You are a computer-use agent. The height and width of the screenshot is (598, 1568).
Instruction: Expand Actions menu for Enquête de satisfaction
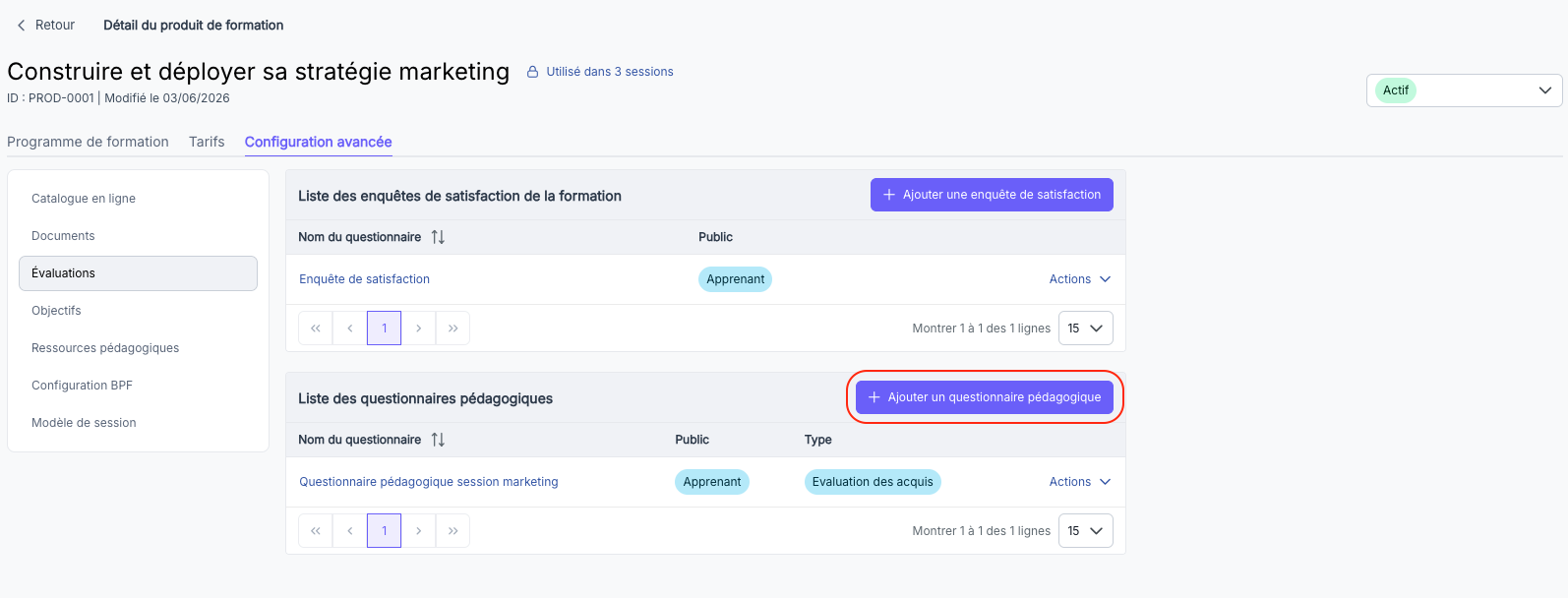1079,279
